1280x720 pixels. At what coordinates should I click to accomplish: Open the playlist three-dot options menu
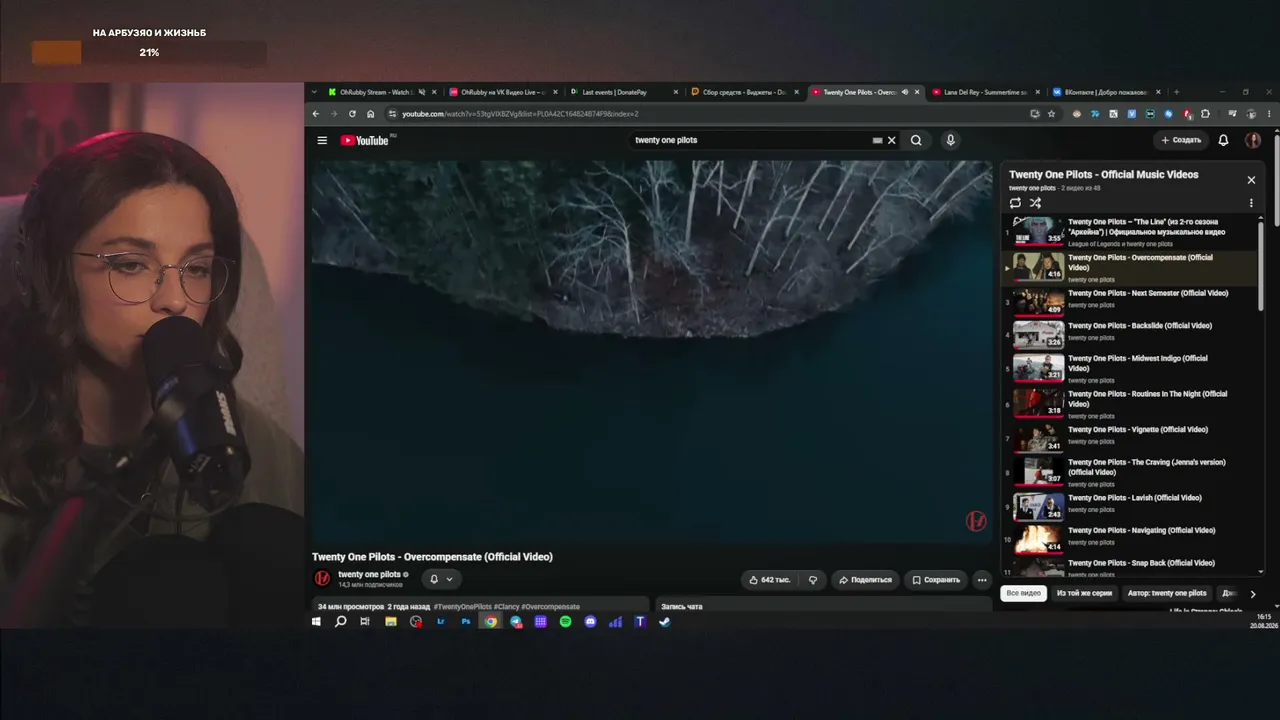point(1251,203)
